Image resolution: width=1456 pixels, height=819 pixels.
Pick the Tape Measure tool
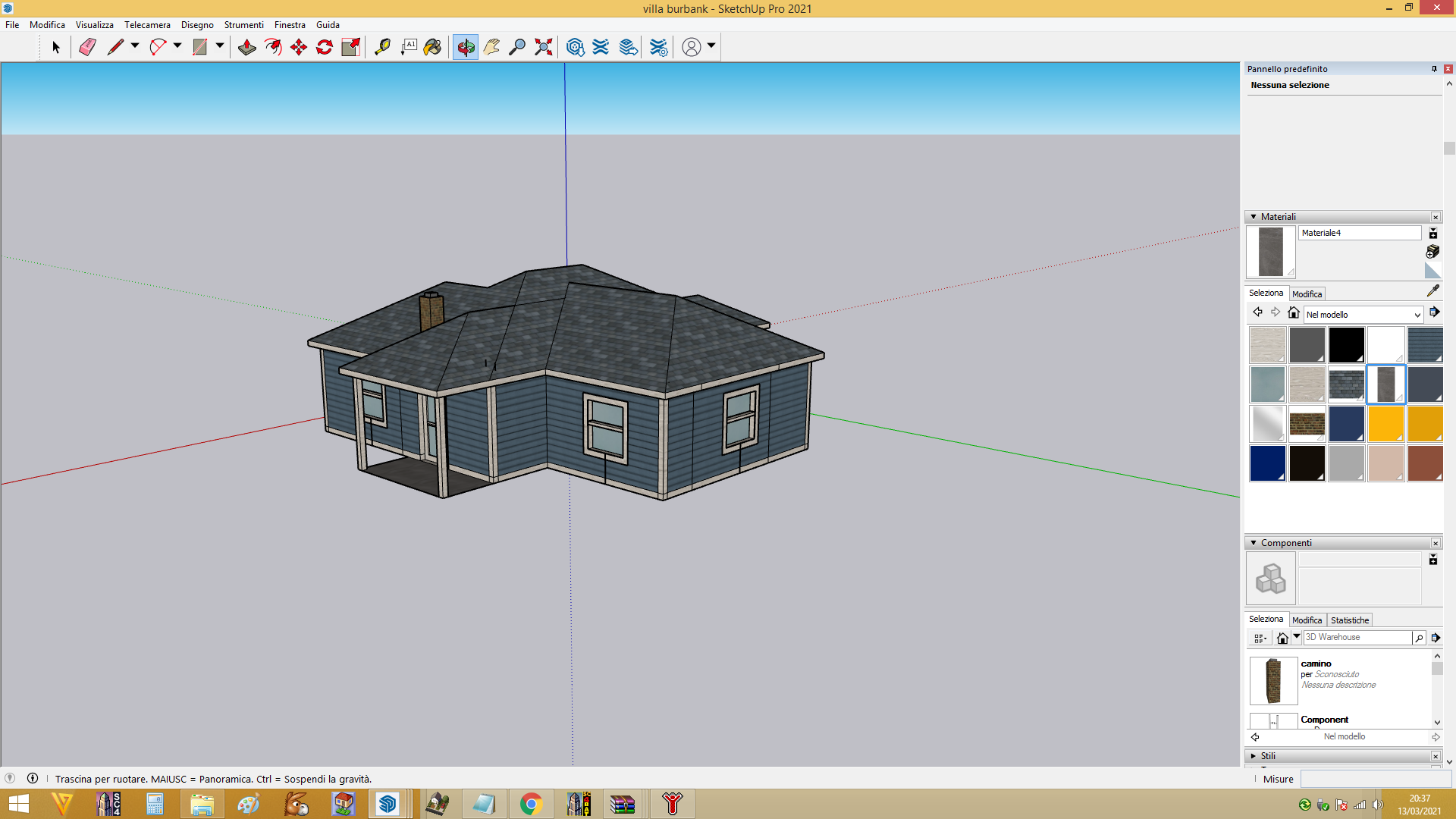(382, 47)
